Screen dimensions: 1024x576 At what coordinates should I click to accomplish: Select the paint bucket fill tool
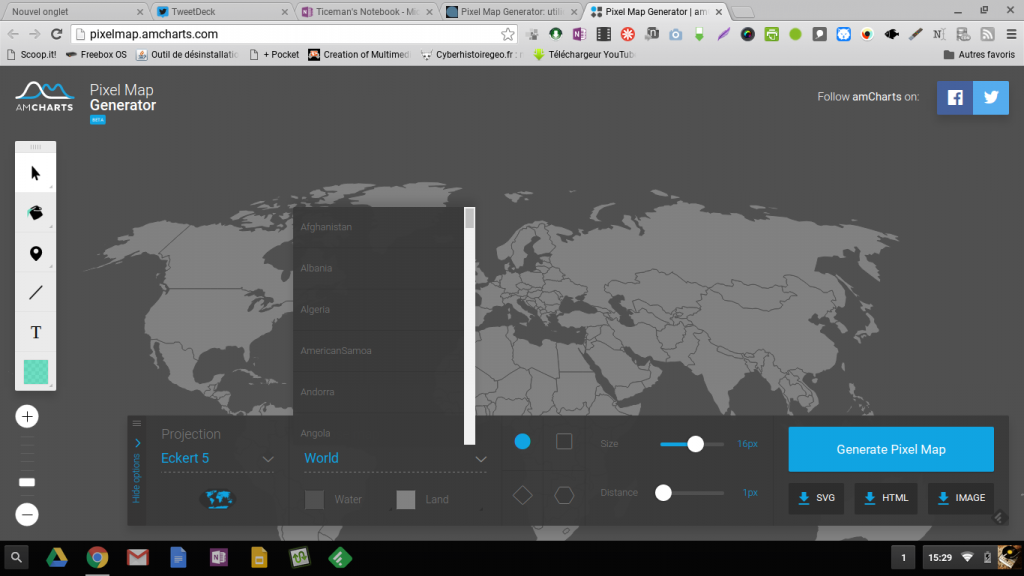[x=36, y=213]
